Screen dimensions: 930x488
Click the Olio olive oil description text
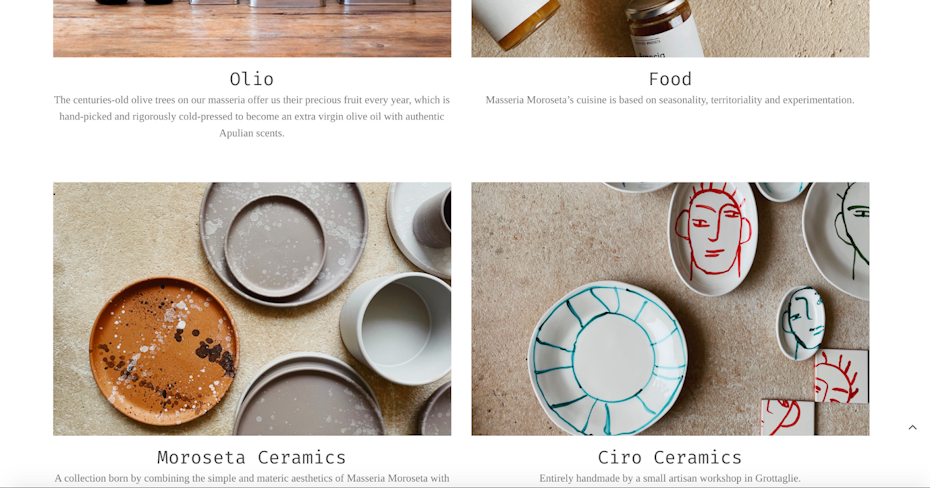251,116
